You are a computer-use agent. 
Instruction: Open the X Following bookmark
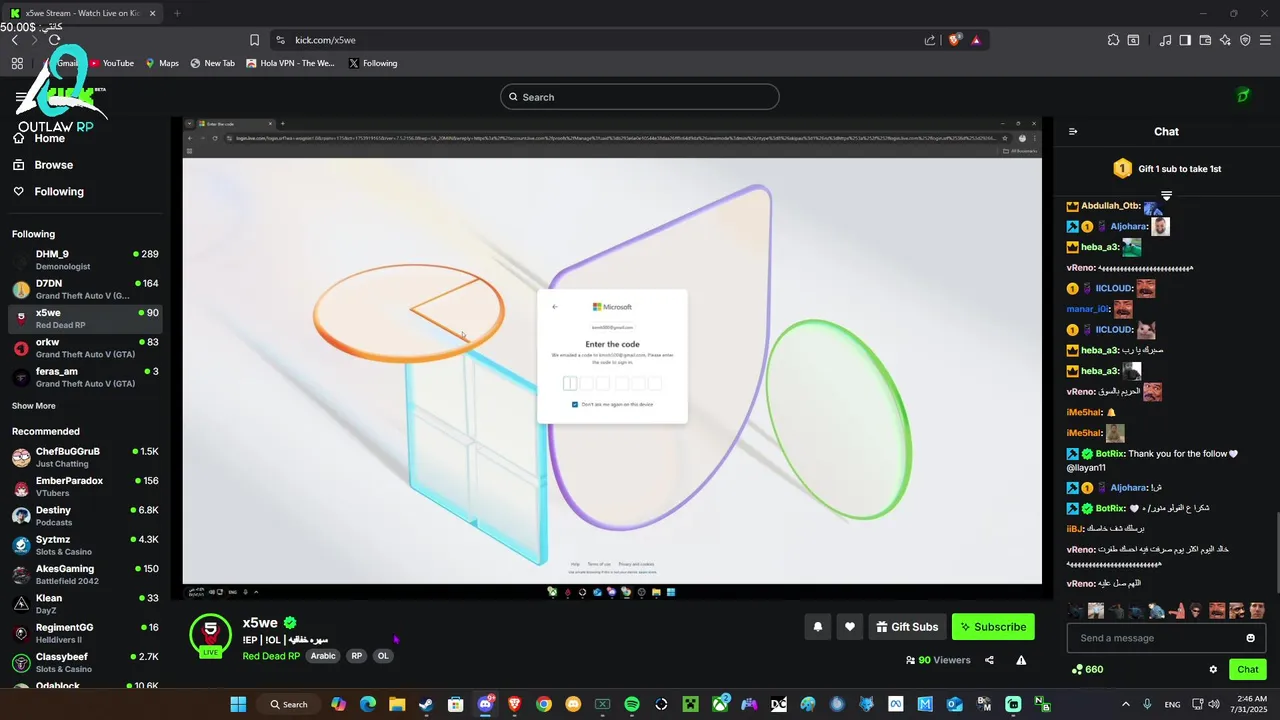[372, 63]
